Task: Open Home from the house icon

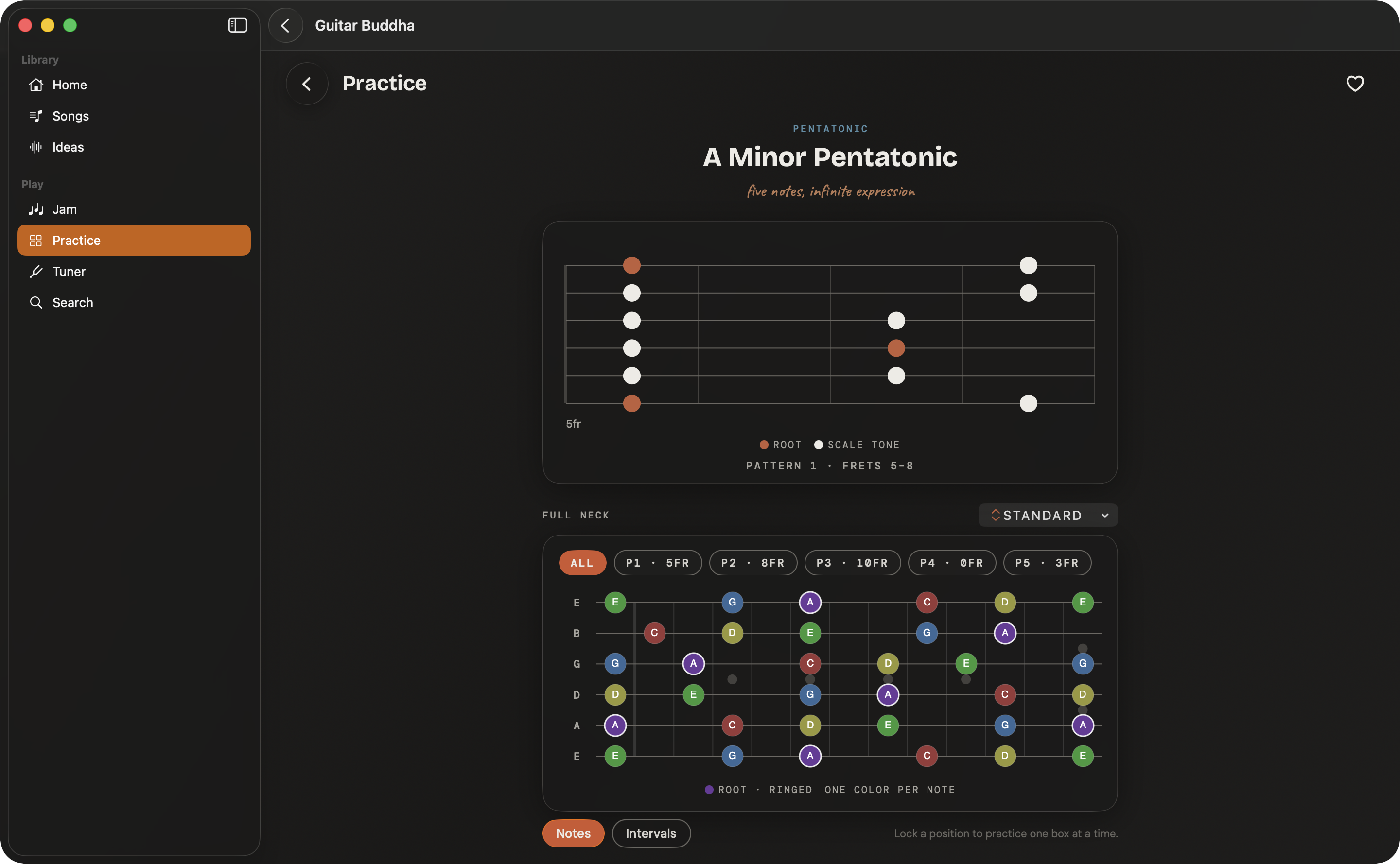Action: click(x=36, y=85)
